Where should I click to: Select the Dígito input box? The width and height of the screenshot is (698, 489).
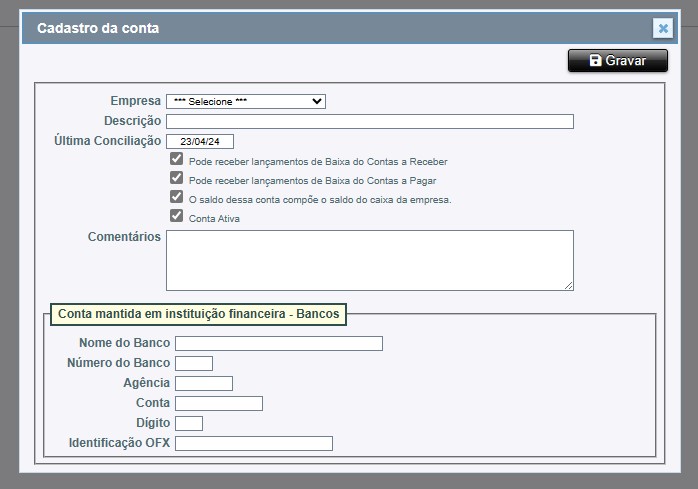[x=189, y=423]
